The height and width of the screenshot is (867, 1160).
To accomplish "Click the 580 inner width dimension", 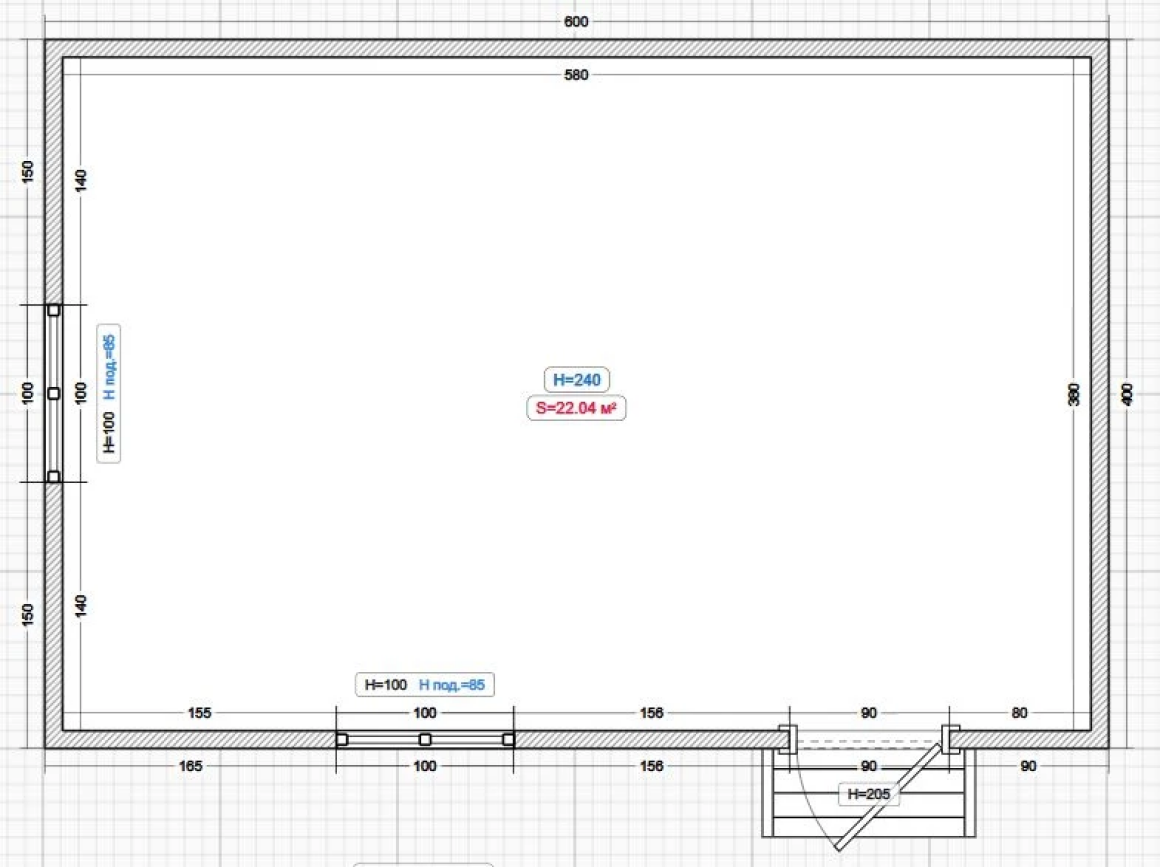I will point(576,74).
